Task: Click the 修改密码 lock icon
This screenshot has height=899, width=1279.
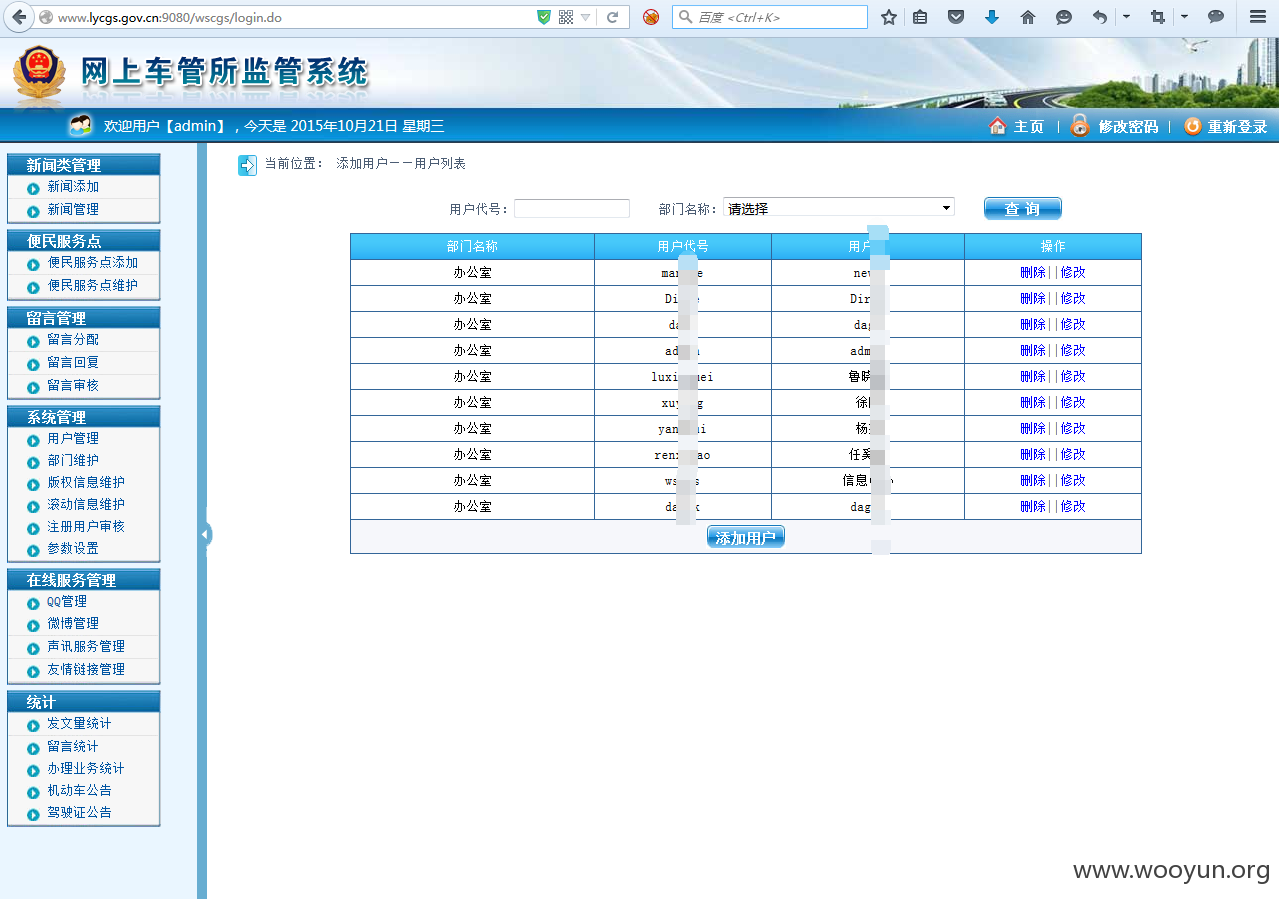Action: click(x=1080, y=125)
